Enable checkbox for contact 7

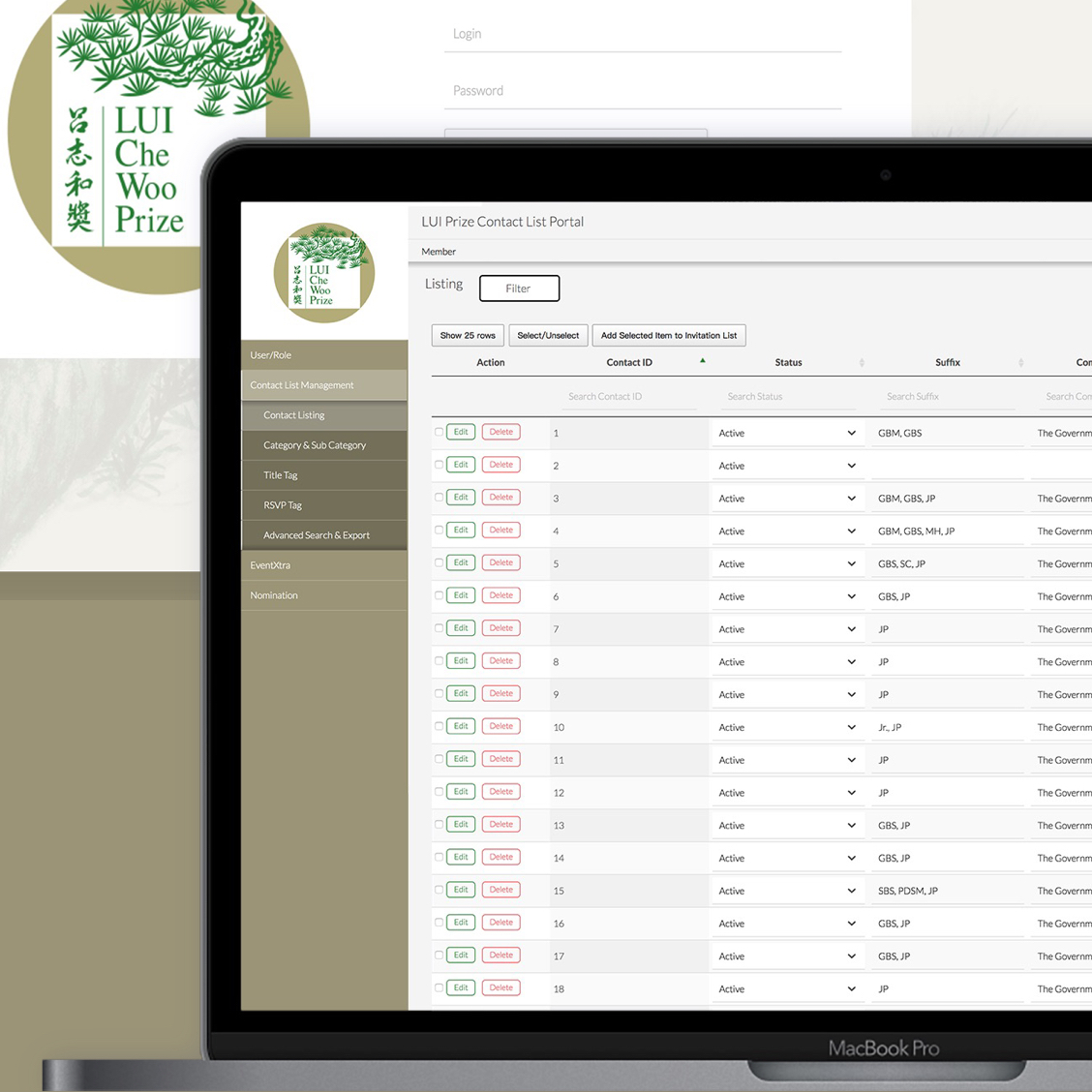pos(439,628)
